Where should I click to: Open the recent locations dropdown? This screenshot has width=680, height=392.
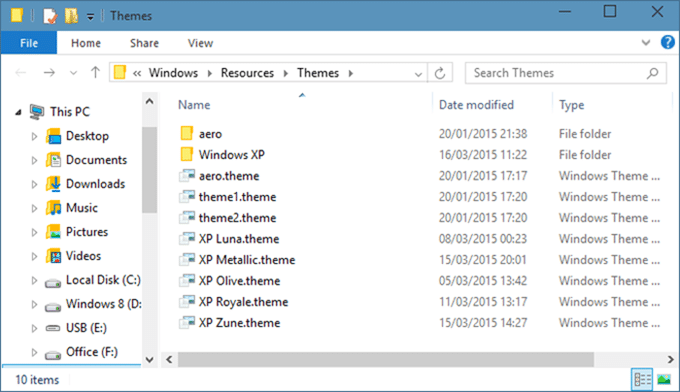point(73,73)
